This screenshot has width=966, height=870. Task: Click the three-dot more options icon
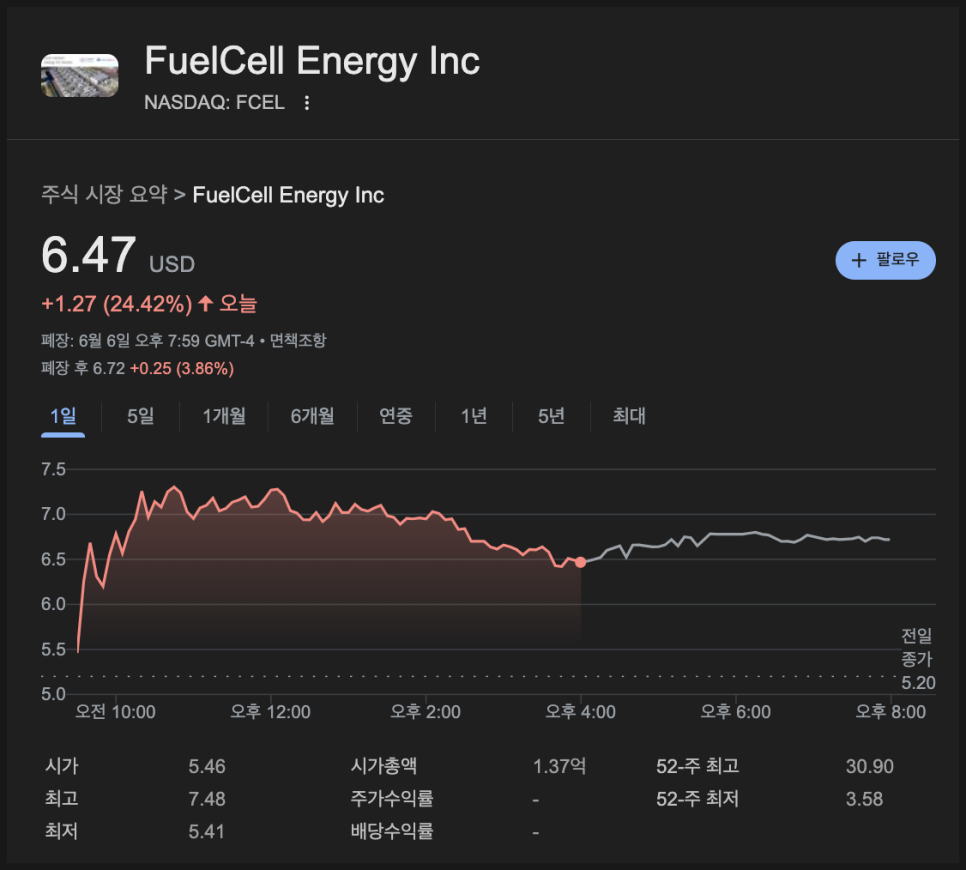click(307, 103)
